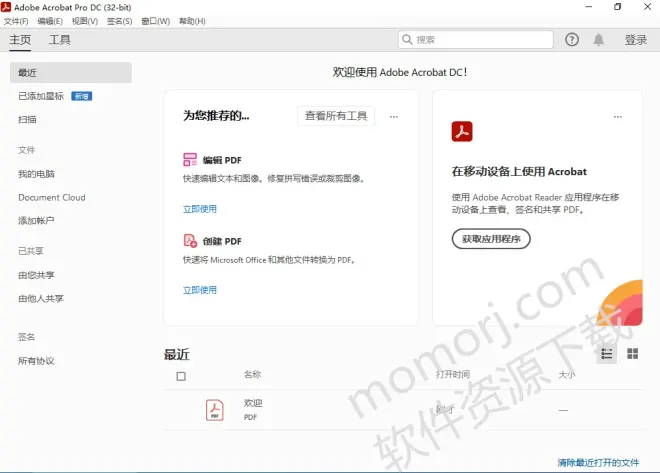Click 立即使用 under 创建 PDF
The height and width of the screenshot is (473, 660).
200,290
